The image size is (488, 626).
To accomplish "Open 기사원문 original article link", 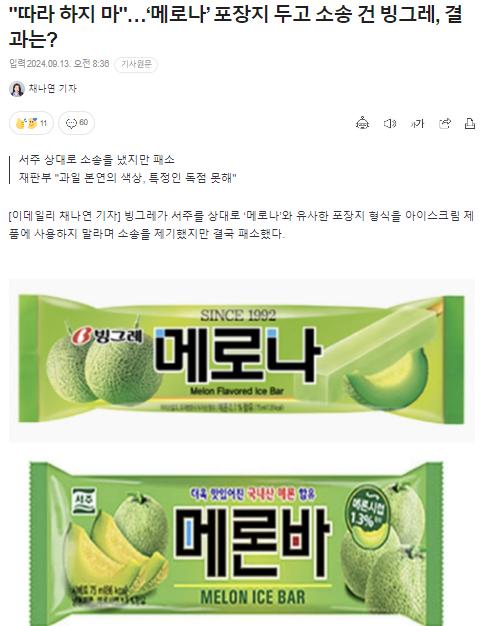I will click(x=136, y=64).
